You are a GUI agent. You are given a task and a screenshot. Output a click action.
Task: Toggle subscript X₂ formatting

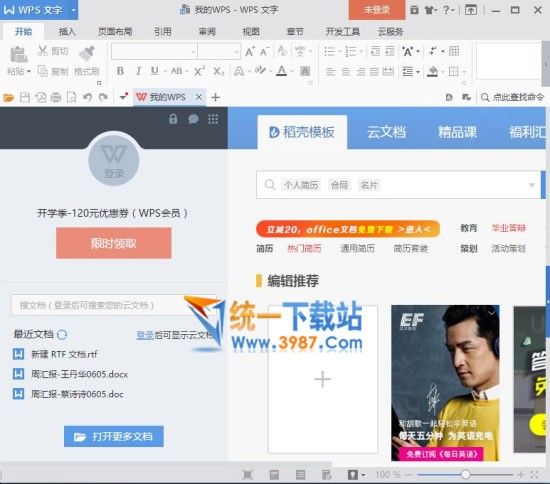pyautogui.click(x=219, y=71)
